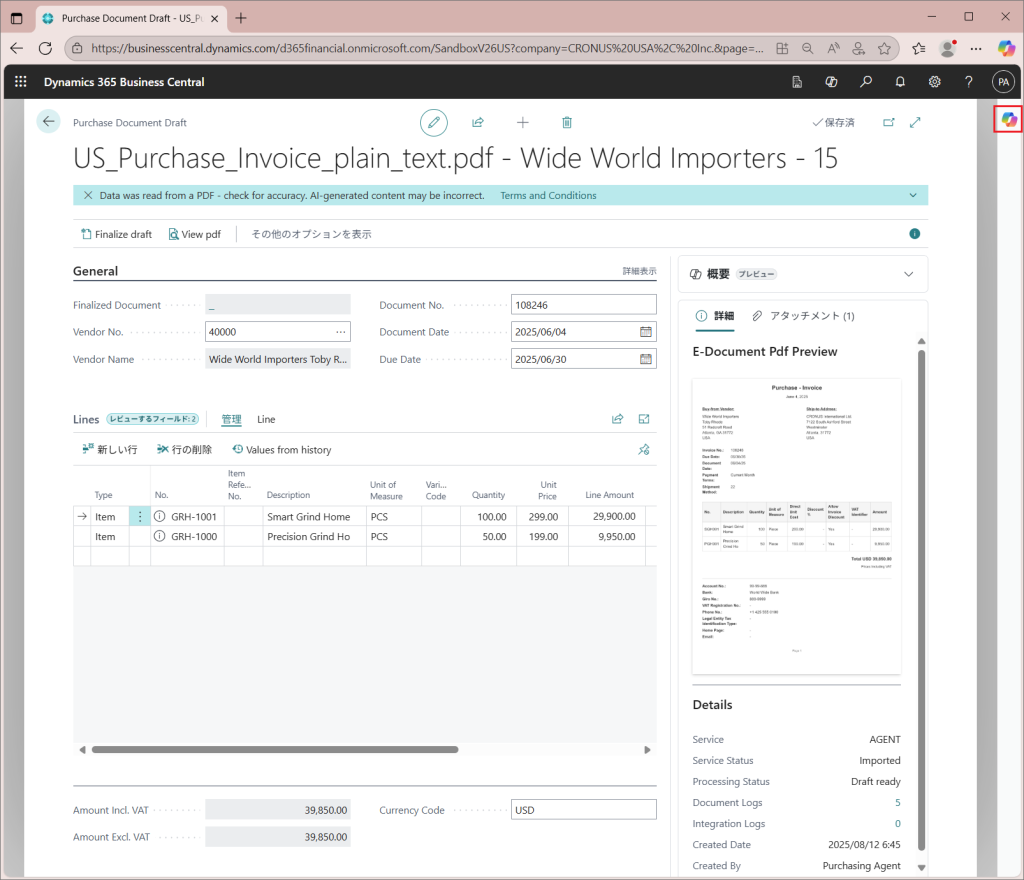Click the pencil edit icon
The width and height of the screenshot is (1024, 880).
click(x=434, y=123)
